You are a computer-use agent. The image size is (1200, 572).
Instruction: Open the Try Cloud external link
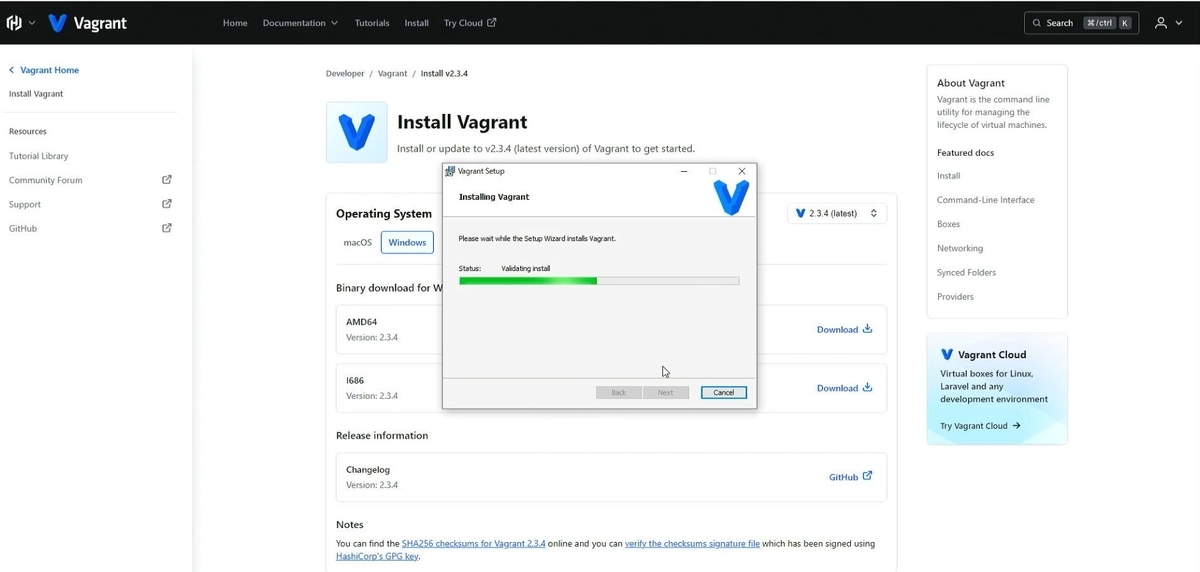coord(470,23)
